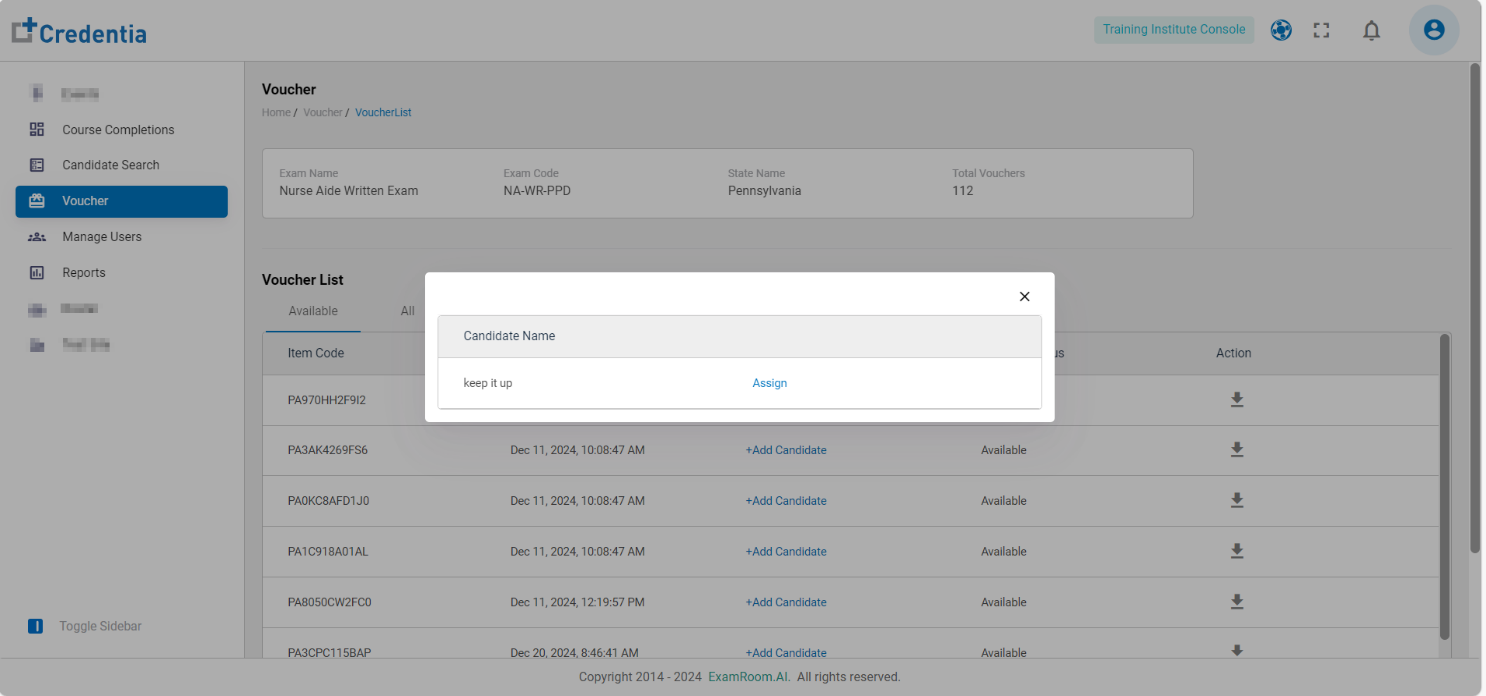The width and height of the screenshot is (1486, 696).
Task: Click the VoucherList breadcrumb
Action: 383,112
